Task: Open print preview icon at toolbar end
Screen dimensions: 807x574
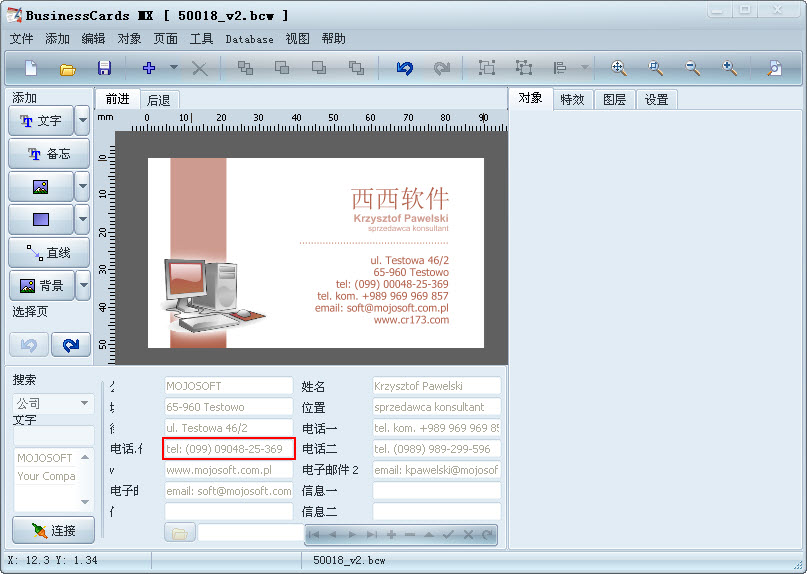Action: click(774, 68)
